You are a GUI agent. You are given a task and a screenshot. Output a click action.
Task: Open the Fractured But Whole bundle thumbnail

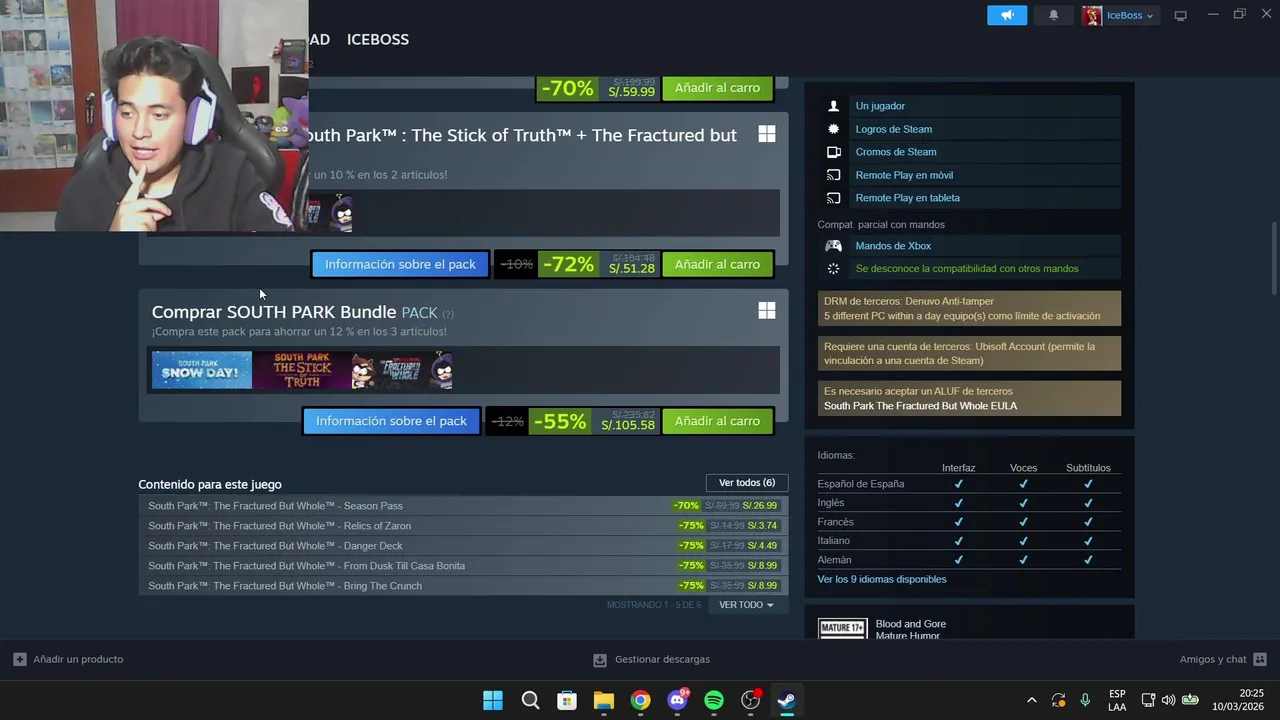coord(402,370)
